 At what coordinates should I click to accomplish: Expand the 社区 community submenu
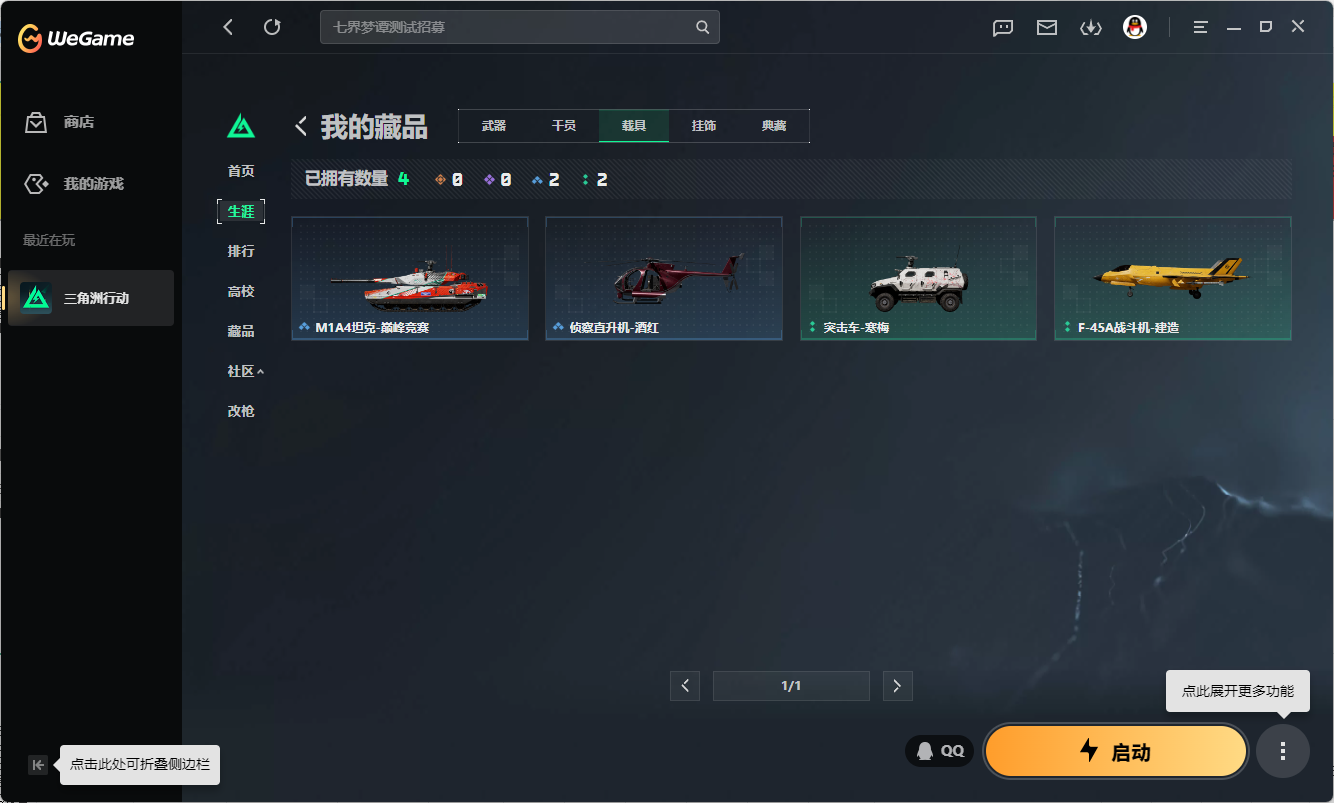pos(245,371)
